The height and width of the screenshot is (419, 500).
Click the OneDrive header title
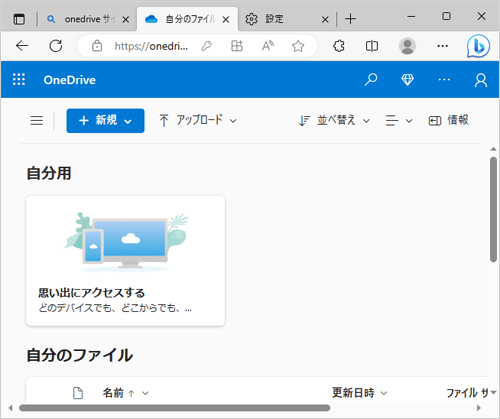[70, 80]
